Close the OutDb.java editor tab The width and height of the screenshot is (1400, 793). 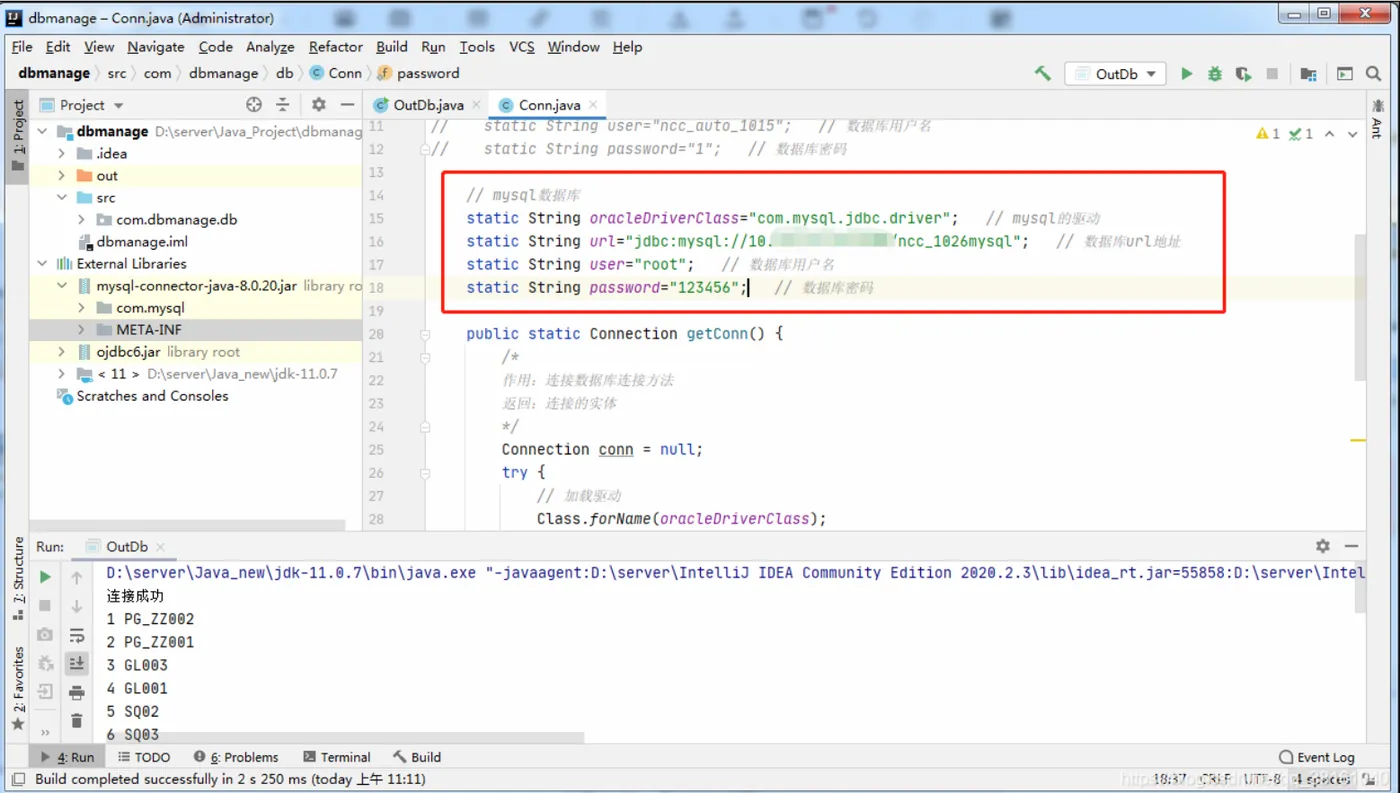(476, 104)
